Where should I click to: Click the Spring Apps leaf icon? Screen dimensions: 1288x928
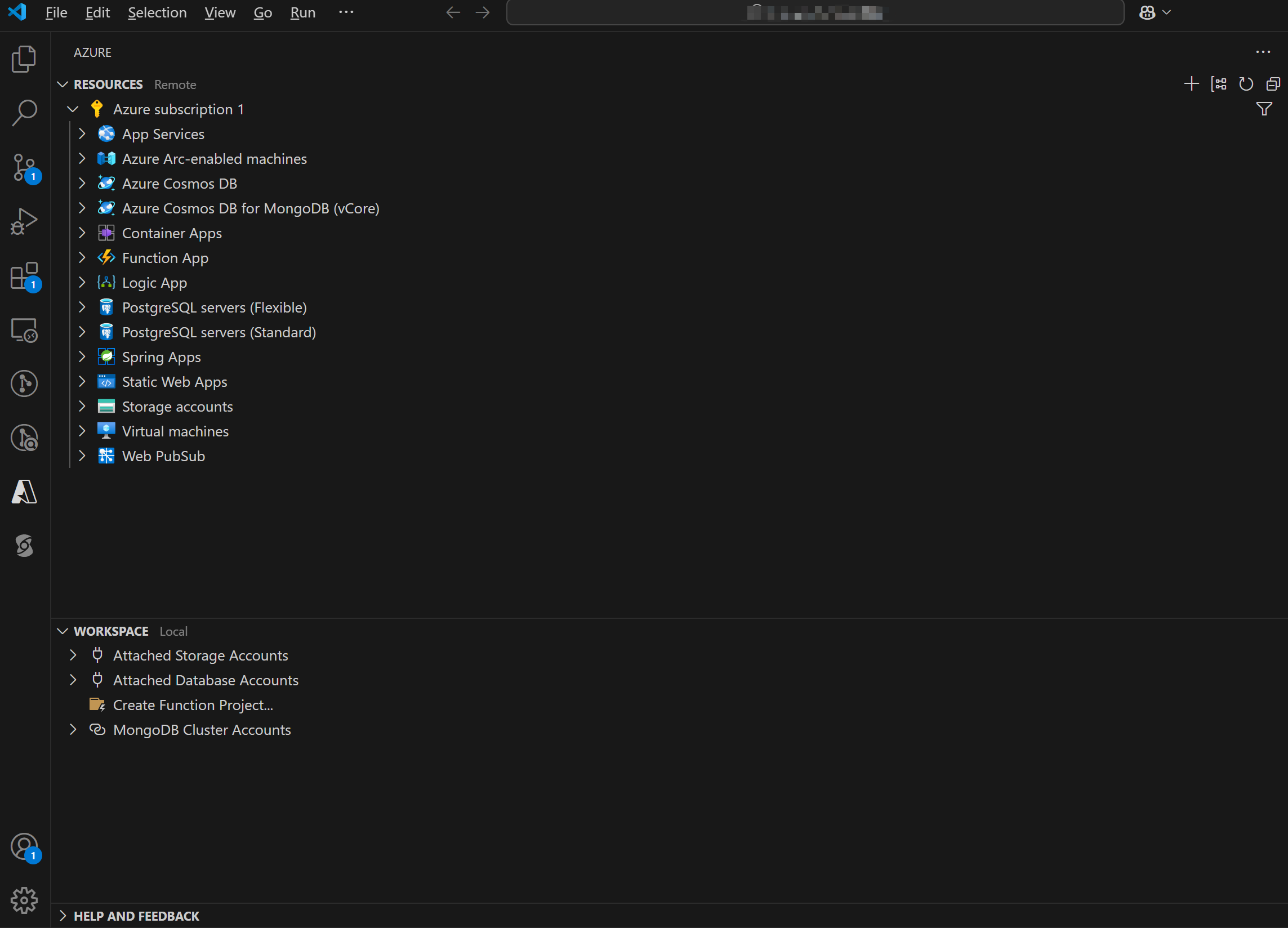[106, 356]
